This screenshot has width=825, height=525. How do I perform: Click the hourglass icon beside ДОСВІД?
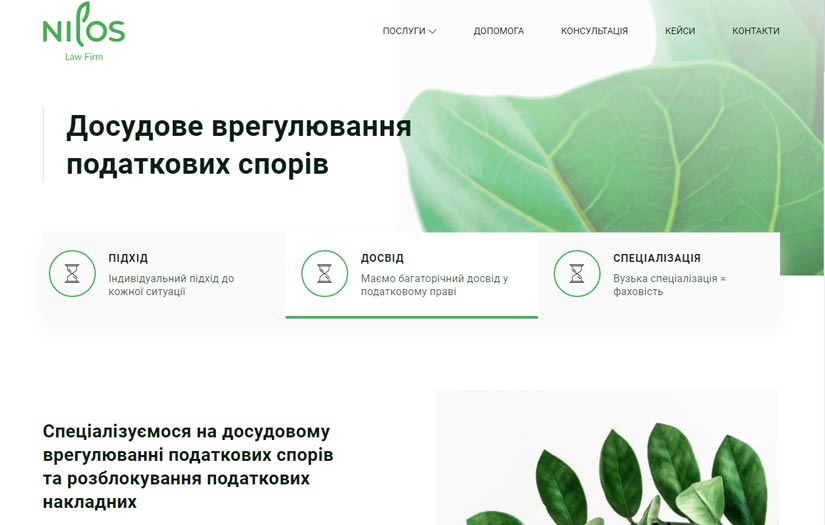point(325,274)
